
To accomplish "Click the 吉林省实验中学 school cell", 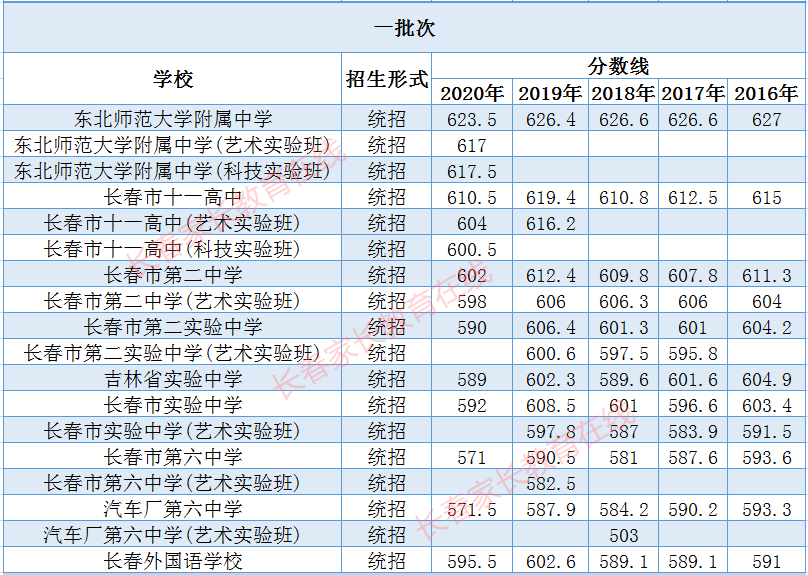I will pyautogui.click(x=173, y=379).
